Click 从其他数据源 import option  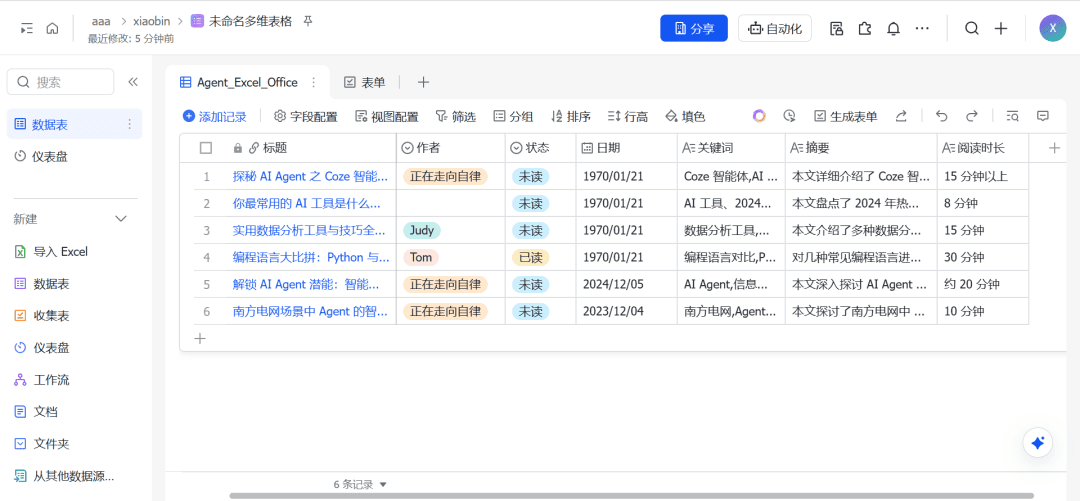(65, 476)
